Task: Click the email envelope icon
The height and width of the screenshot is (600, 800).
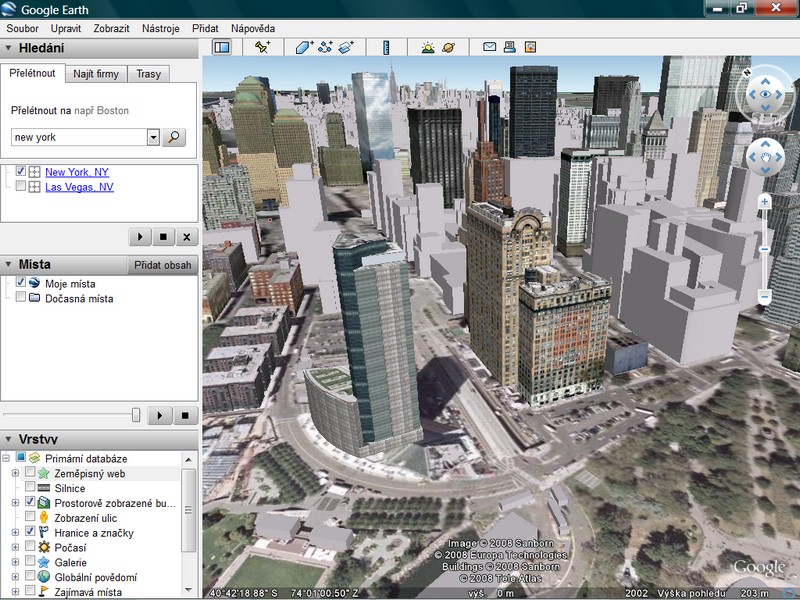Action: (x=489, y=47)
